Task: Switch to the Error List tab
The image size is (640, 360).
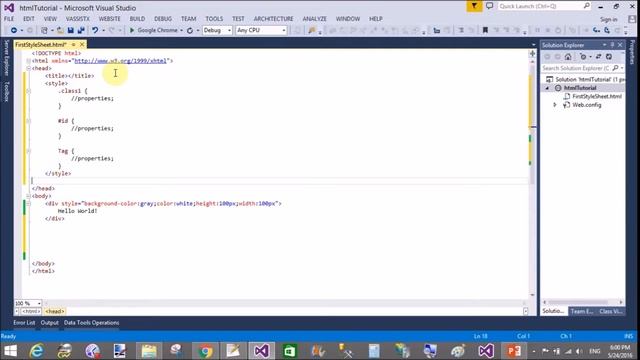Action: point(24,323)
